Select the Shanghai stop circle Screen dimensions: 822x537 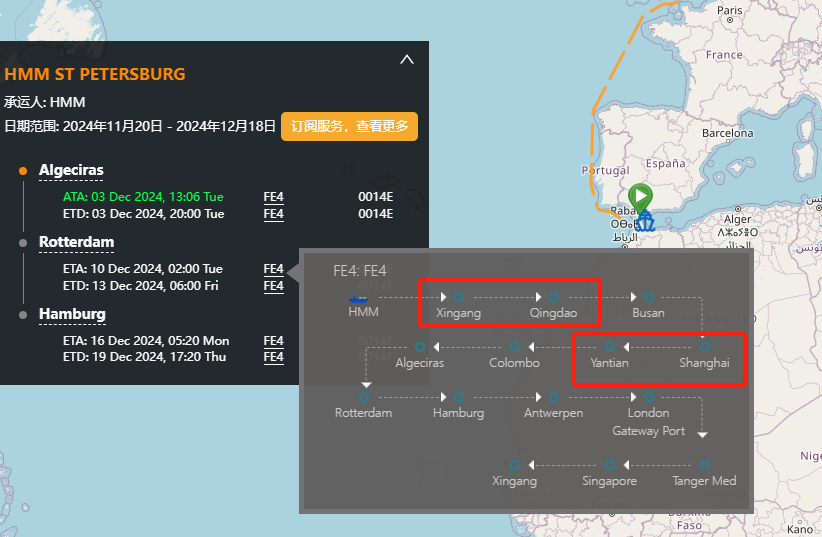705,347
